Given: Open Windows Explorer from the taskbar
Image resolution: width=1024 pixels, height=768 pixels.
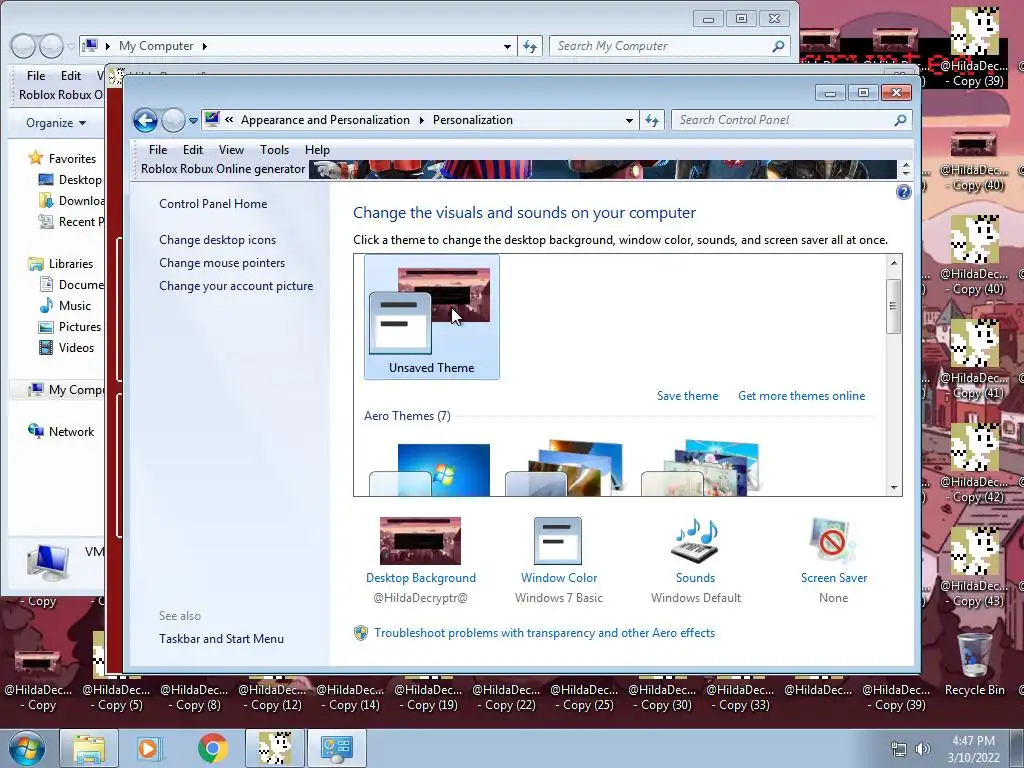Looking at the screenshot, I should (x=89, y=748).
